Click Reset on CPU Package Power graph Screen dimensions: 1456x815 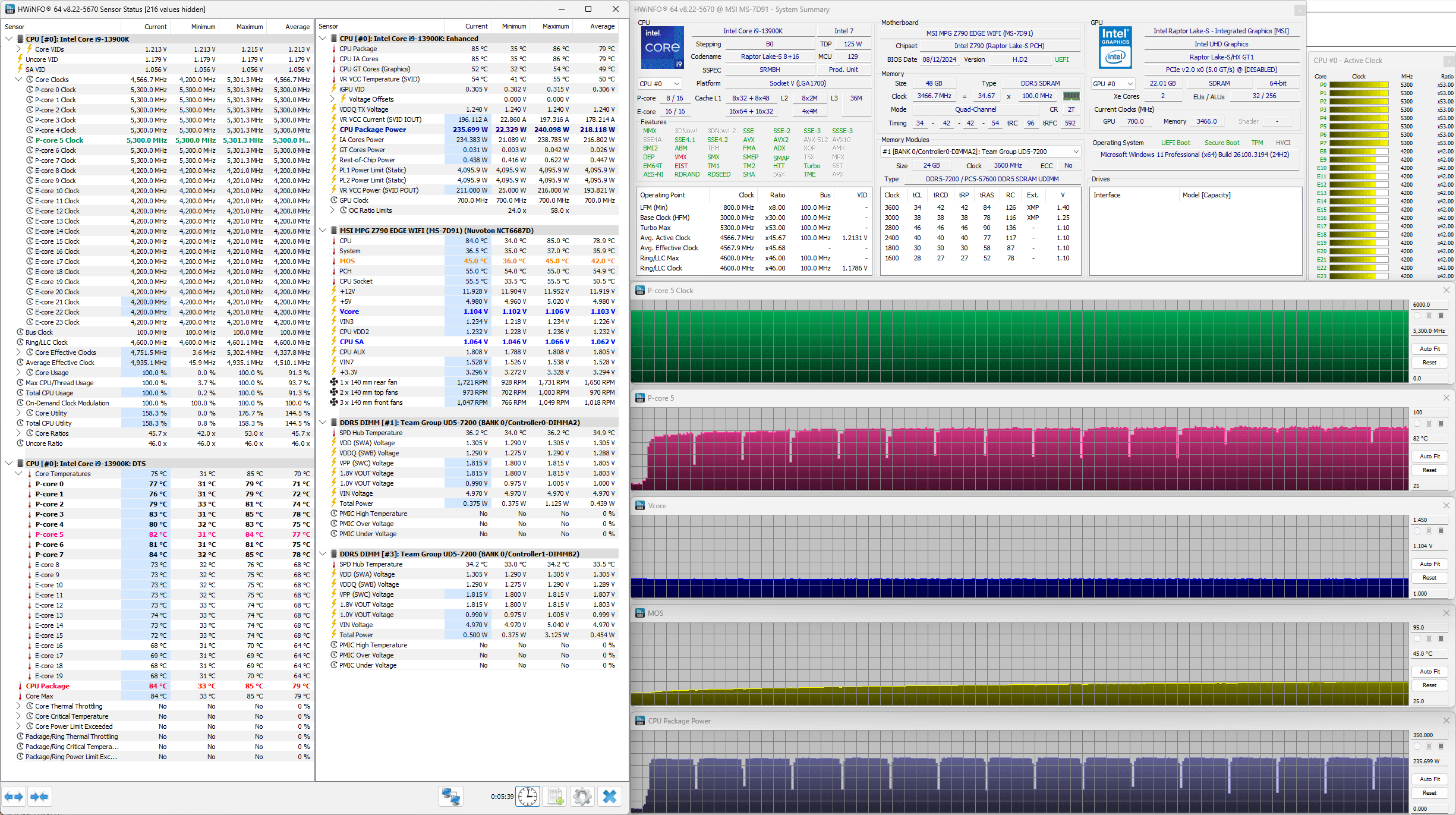coord(1429,793)
